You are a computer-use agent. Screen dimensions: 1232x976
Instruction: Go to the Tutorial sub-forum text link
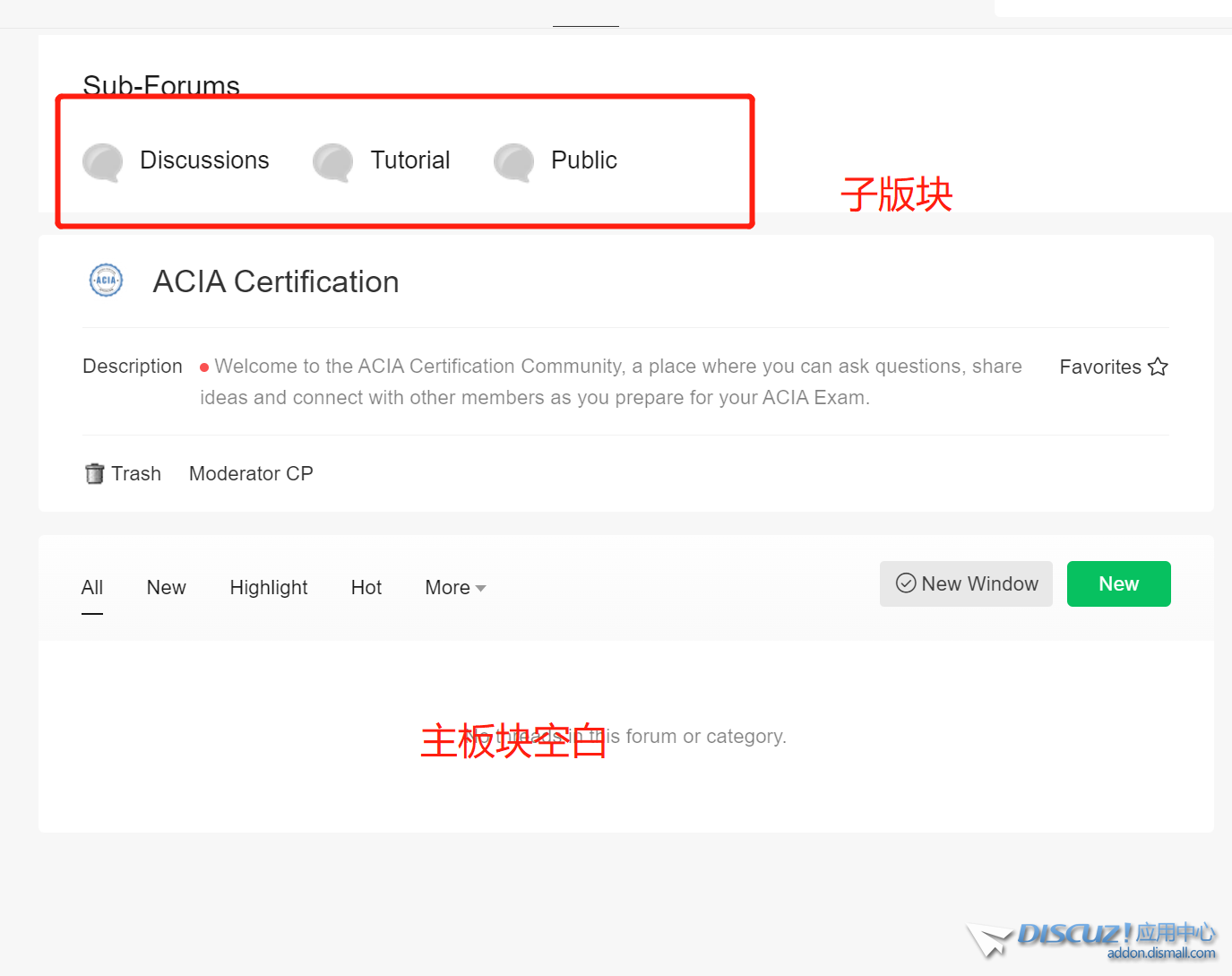pos(410,160)
